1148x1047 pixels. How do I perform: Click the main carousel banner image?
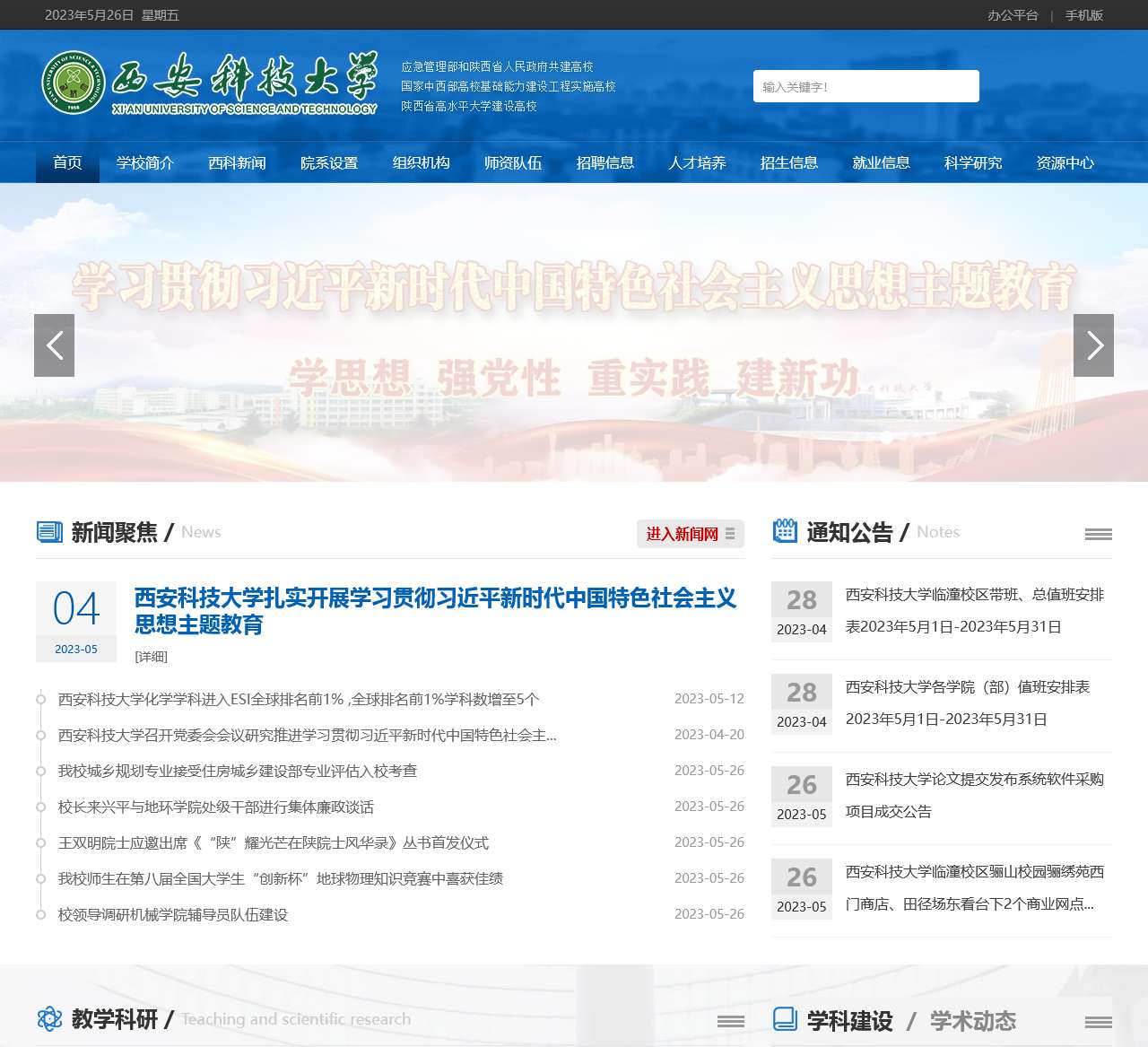coord(574,332)
